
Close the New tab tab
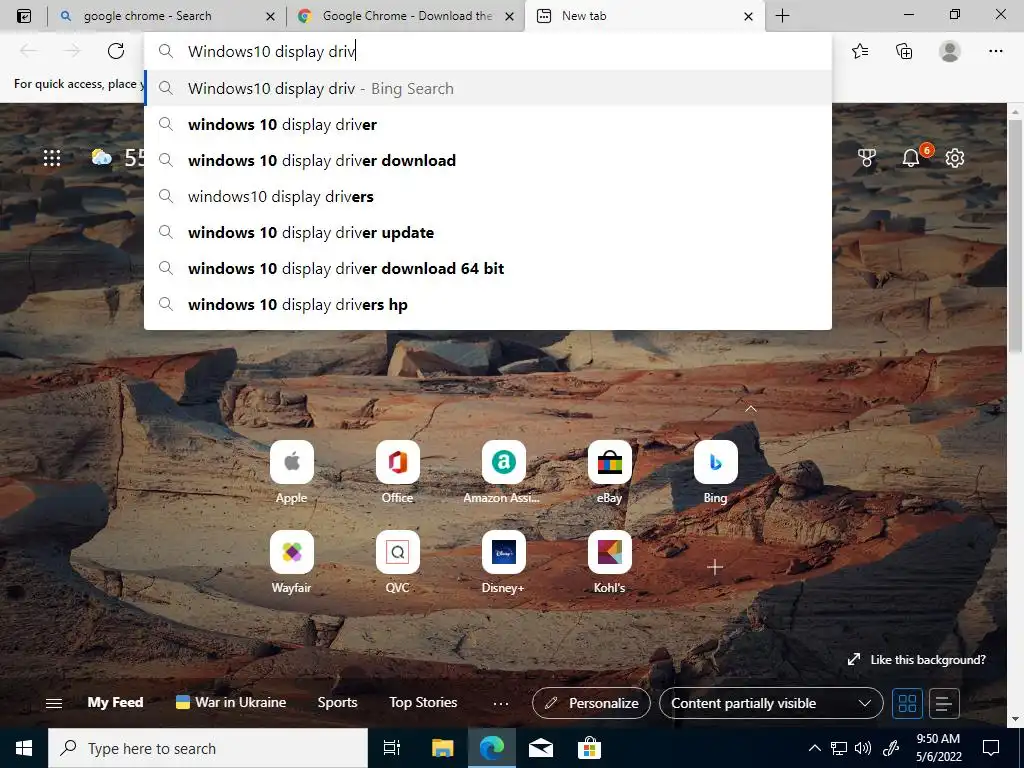click(748, 16)
